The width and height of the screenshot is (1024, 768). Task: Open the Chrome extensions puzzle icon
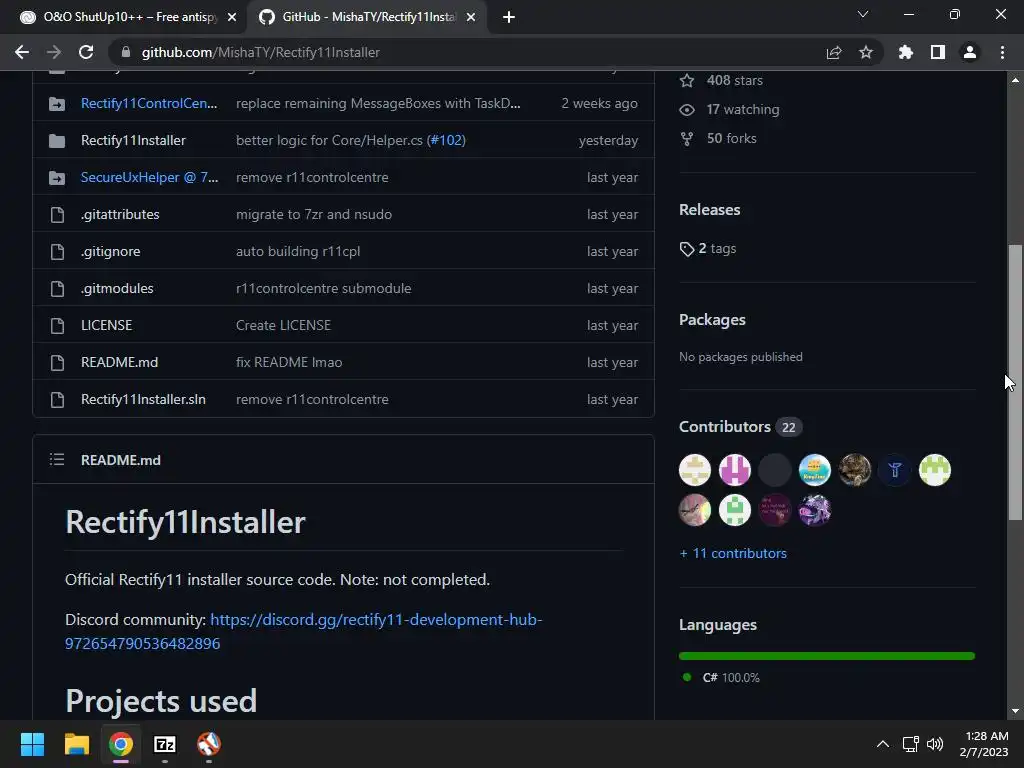[x=905, y=52]
